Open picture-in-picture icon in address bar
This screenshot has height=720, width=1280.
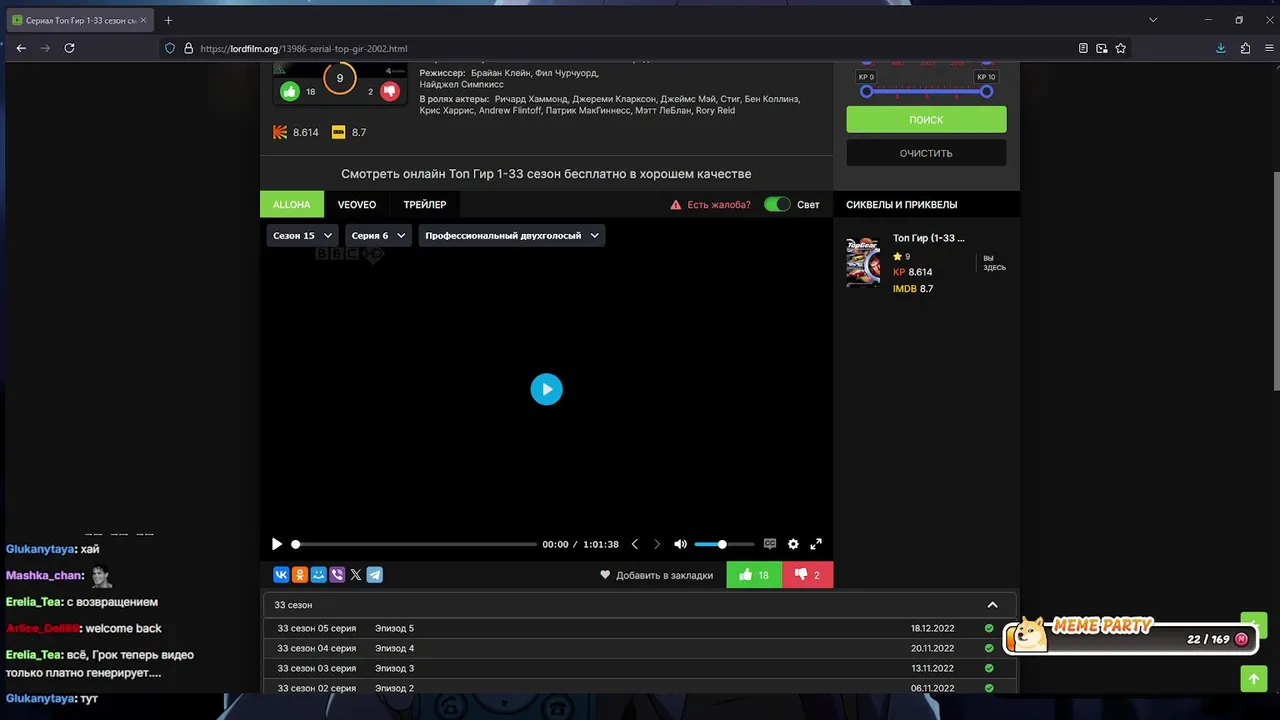1102,48
